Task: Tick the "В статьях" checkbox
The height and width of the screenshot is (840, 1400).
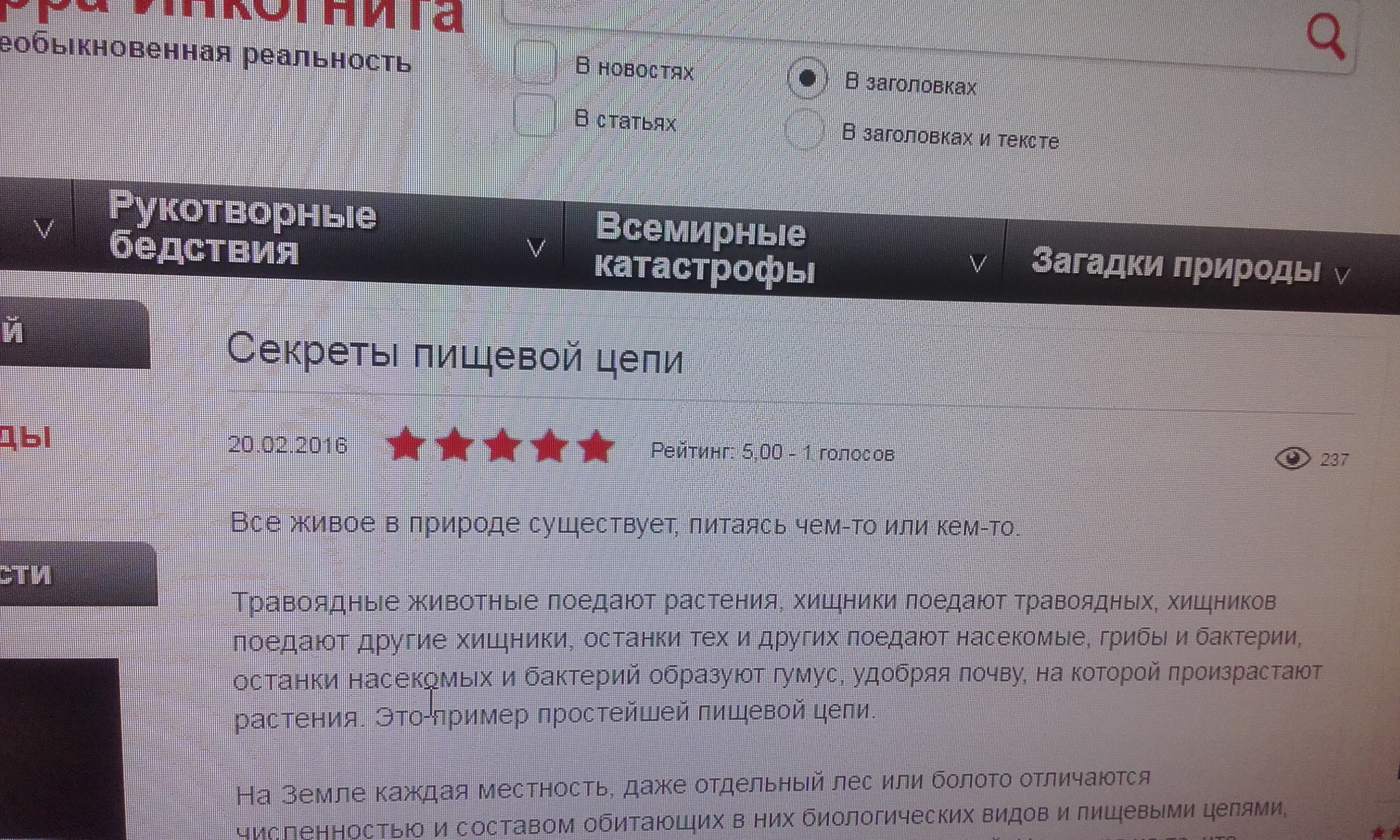Action: [x=534, y=115]
